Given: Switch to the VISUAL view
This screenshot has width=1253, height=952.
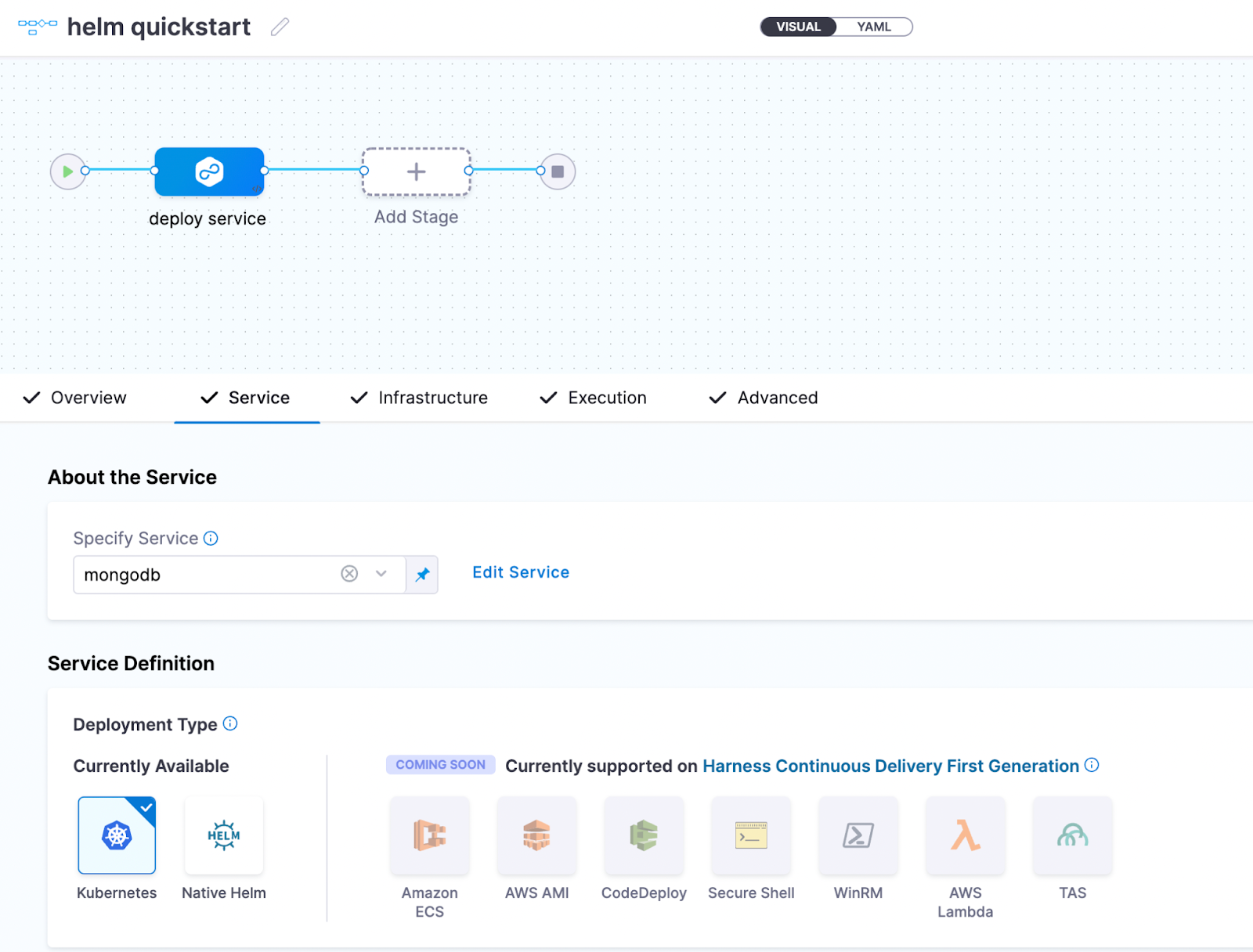Looking at the screenshot, I should coord(798,27).
